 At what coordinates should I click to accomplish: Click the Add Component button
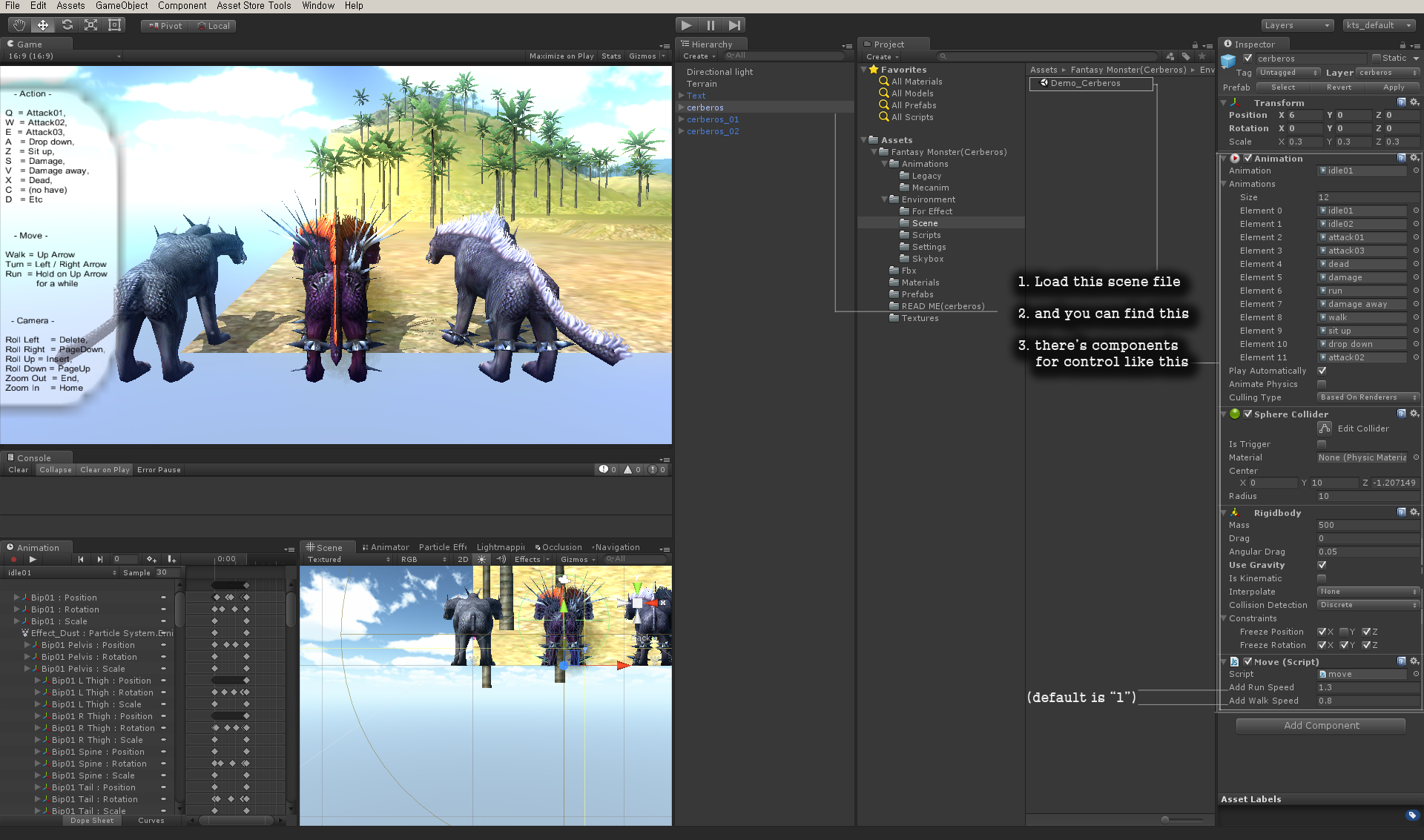[1321, 726]
